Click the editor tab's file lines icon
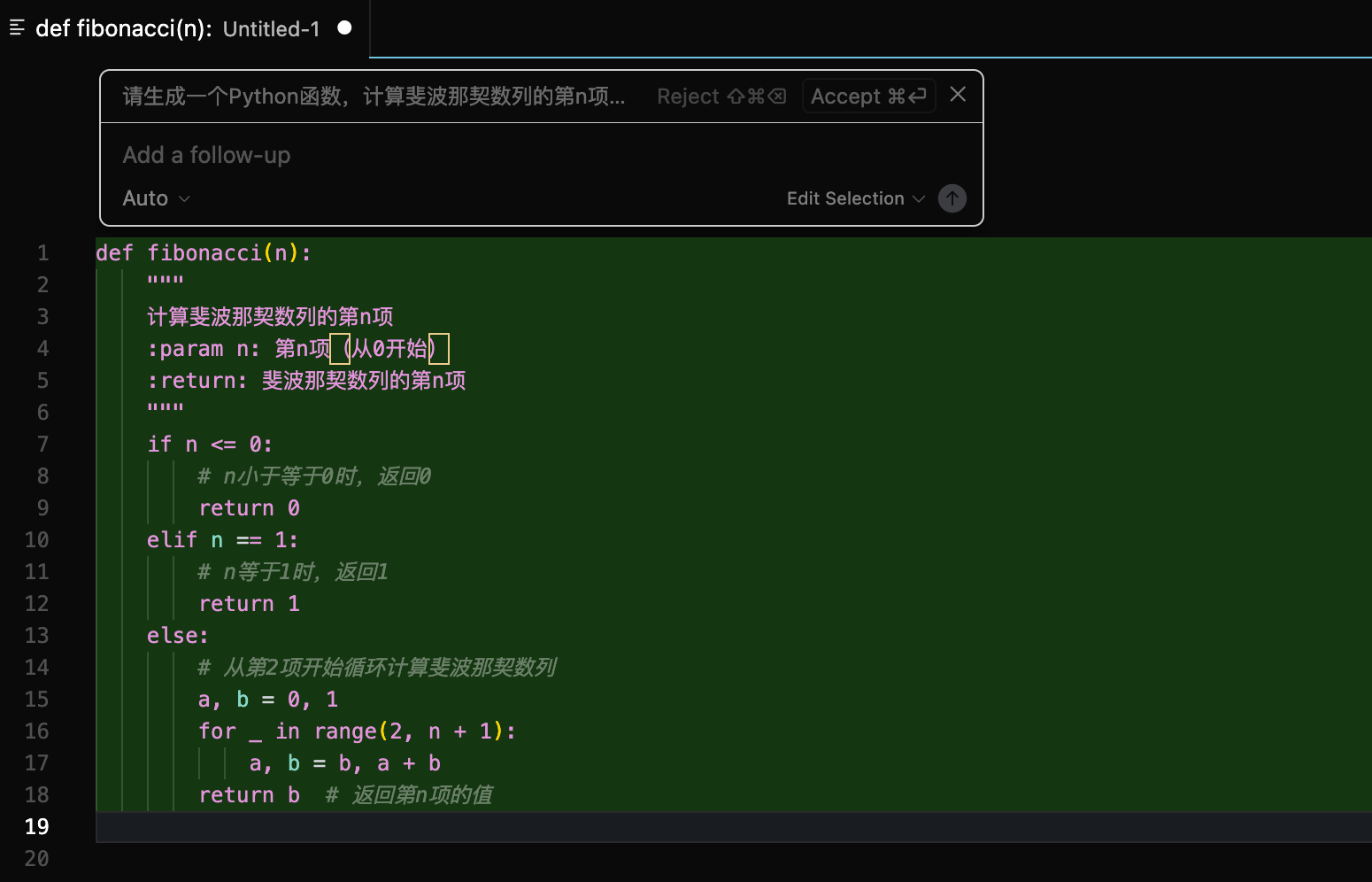 pos(17,28)
